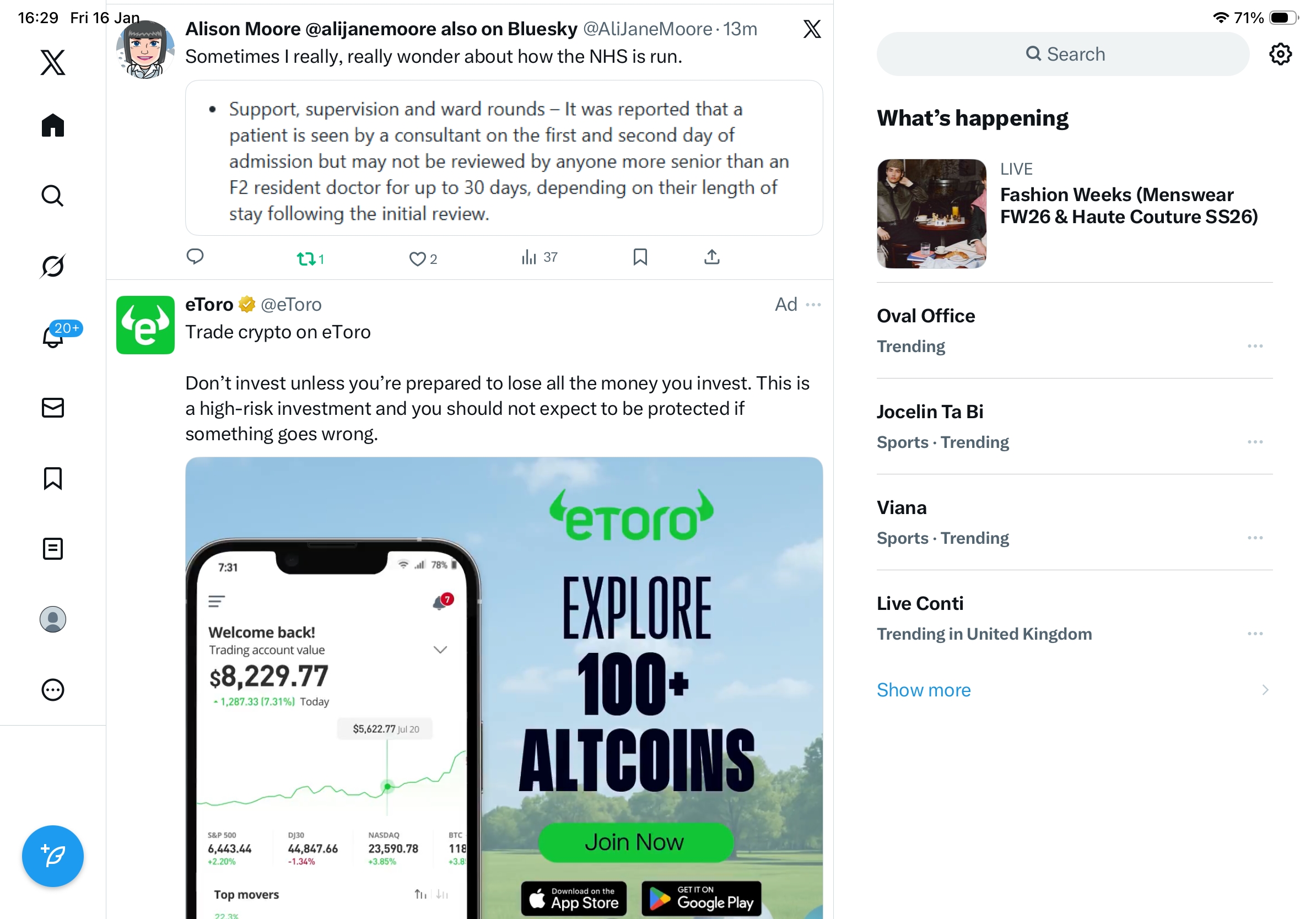
Task: Open the Bookmarks icon in sidebar
Action: 53,478
